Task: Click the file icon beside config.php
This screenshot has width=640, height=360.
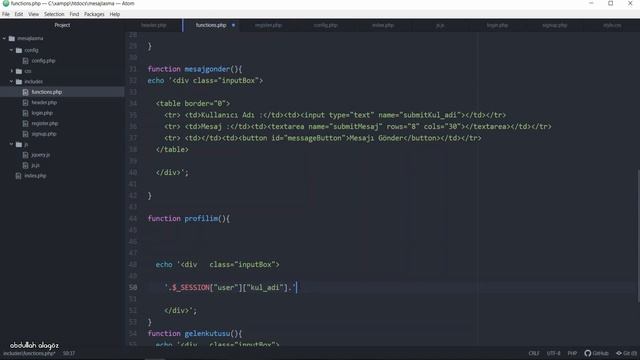Action: [25, 61]
